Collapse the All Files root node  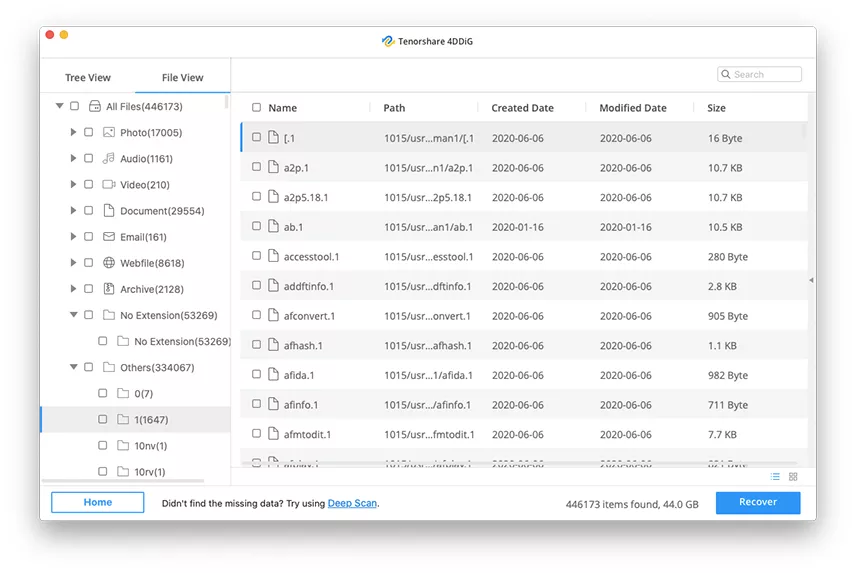(60, 106)
